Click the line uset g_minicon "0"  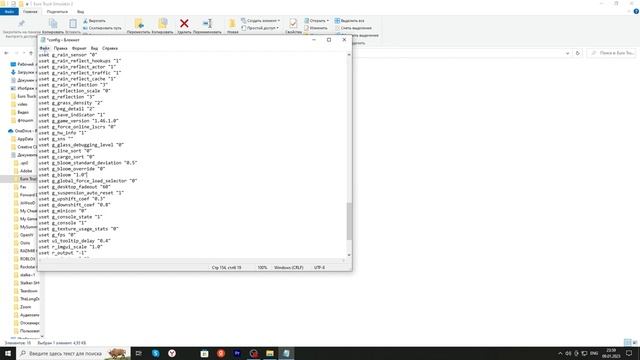click(62, 211)
